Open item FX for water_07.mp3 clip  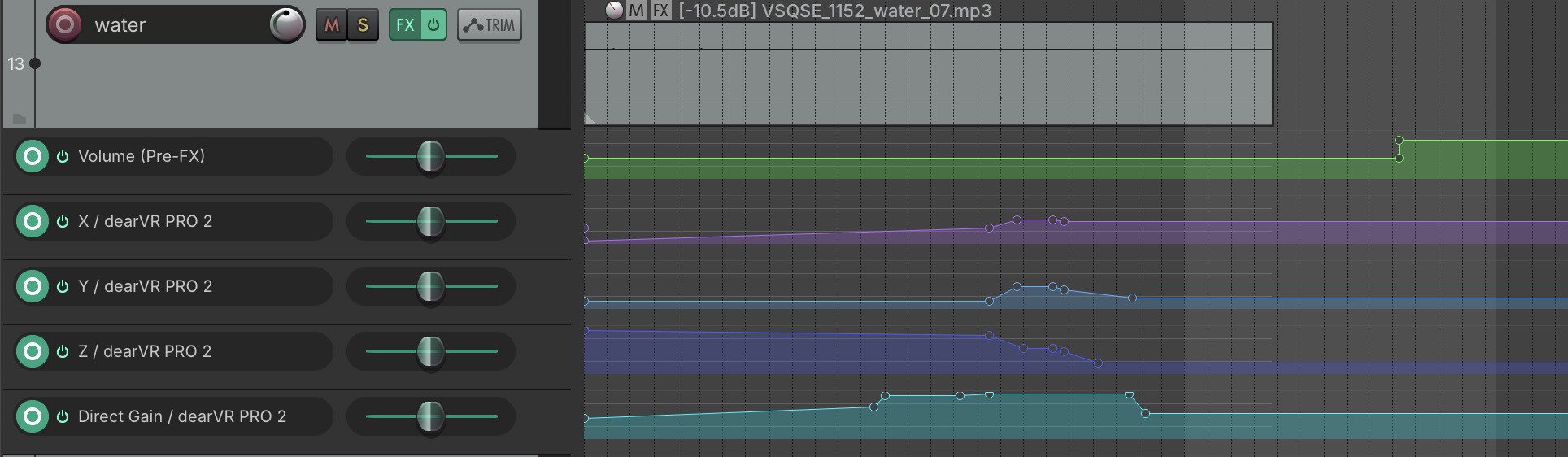(661, 11)
